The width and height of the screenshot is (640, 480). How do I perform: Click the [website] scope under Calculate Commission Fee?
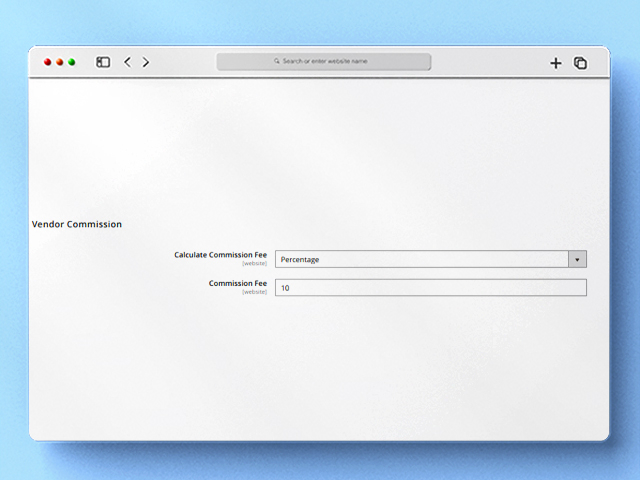[x=254, y=264]
